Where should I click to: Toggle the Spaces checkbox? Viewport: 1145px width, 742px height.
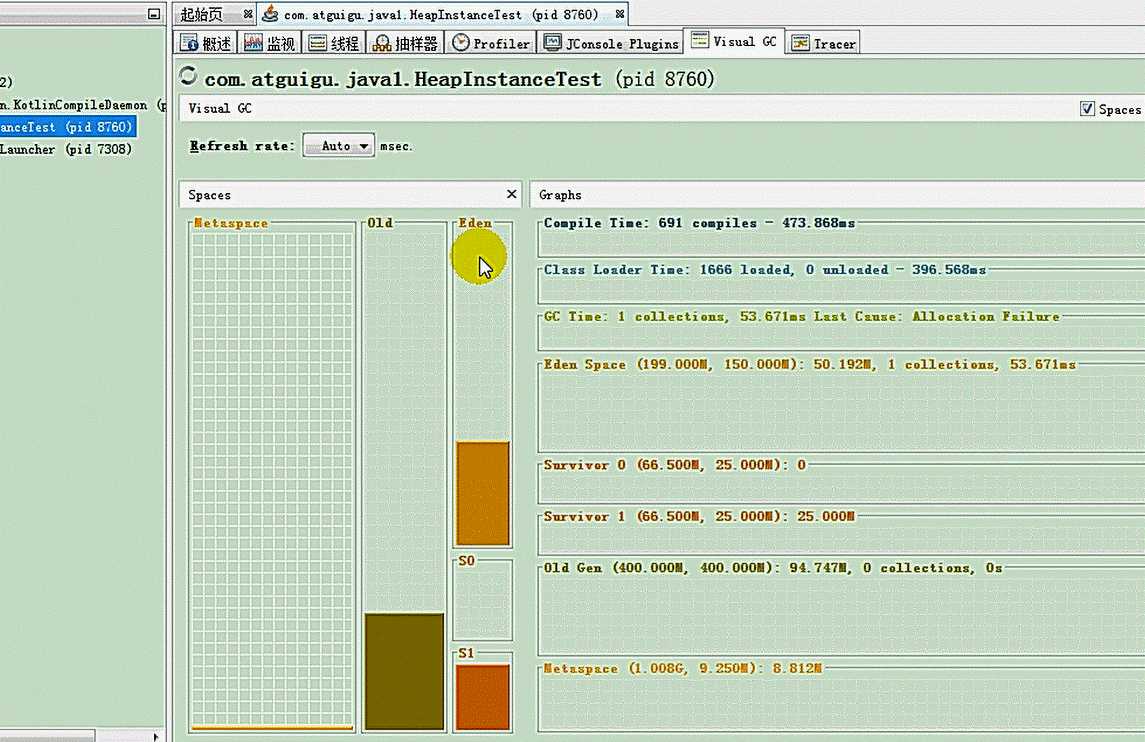pos(1087,109)
